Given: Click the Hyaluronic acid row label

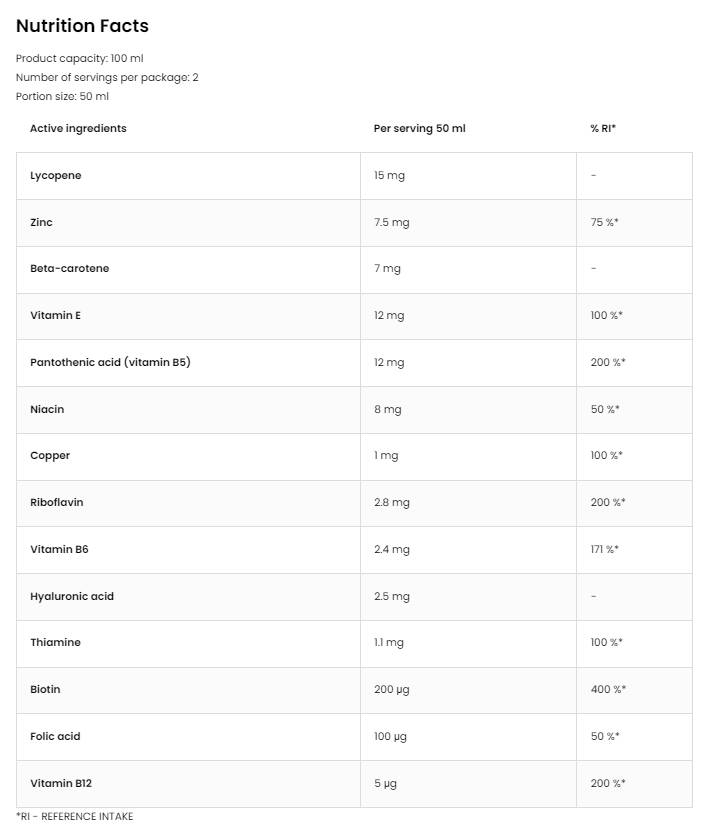Looking at the screenshot, I should pyautogui.click(x=72, y=596).
